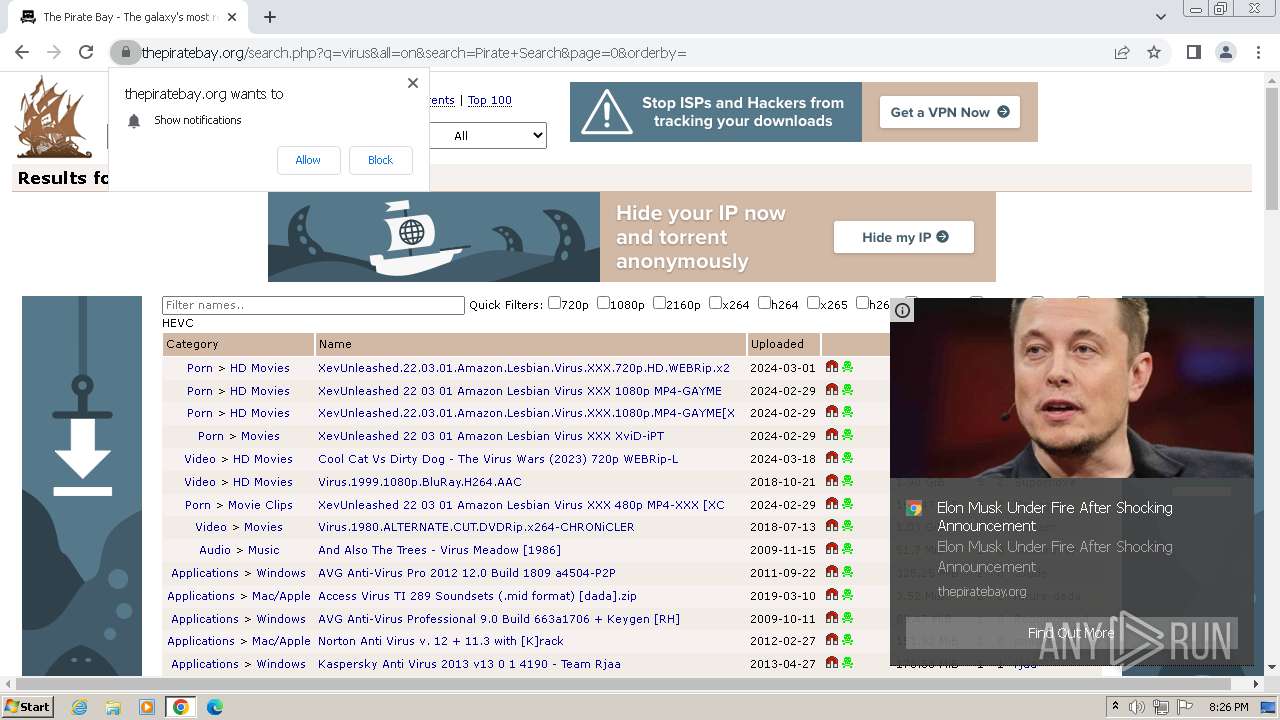
Task: Click Audio category link on Trees row
Action: 215,550
